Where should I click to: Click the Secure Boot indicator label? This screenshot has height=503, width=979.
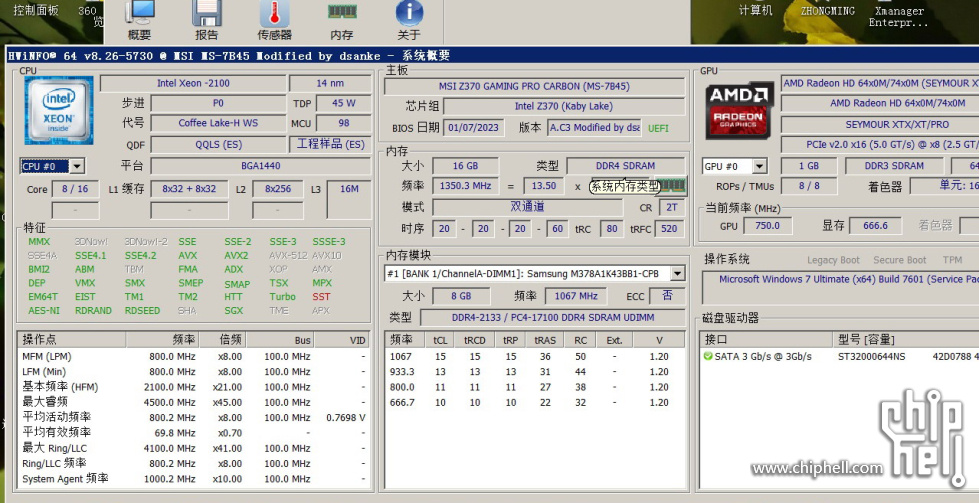pos(900,260)
